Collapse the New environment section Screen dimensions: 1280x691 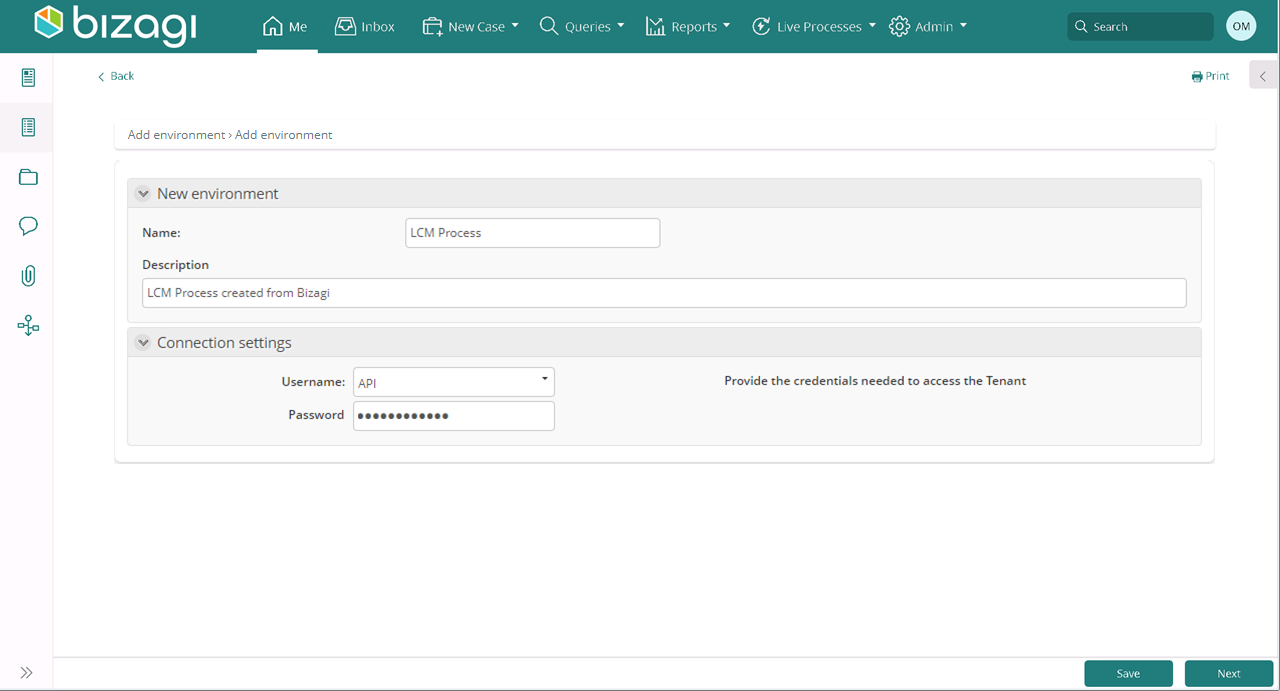pos(143,194)
